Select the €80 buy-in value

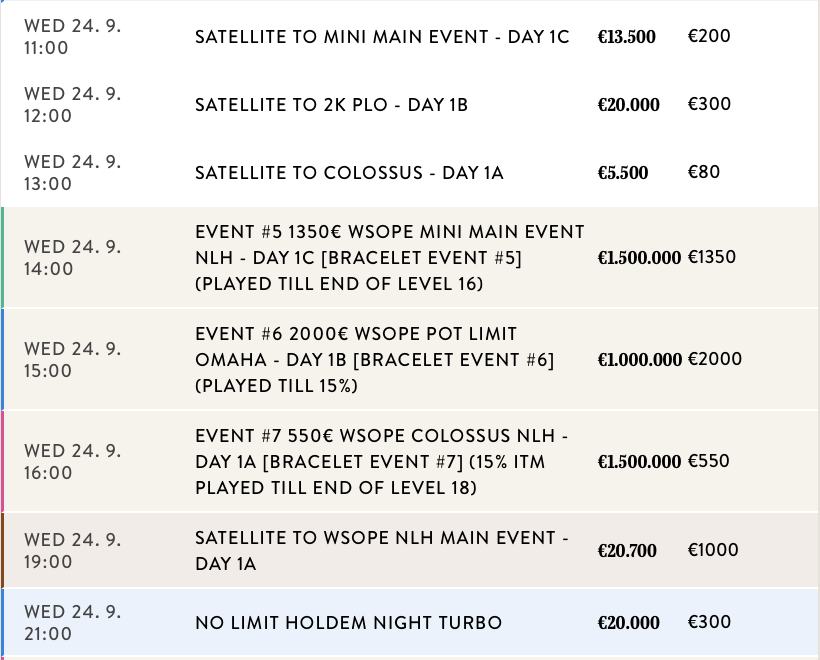click(x=702, y=172)
